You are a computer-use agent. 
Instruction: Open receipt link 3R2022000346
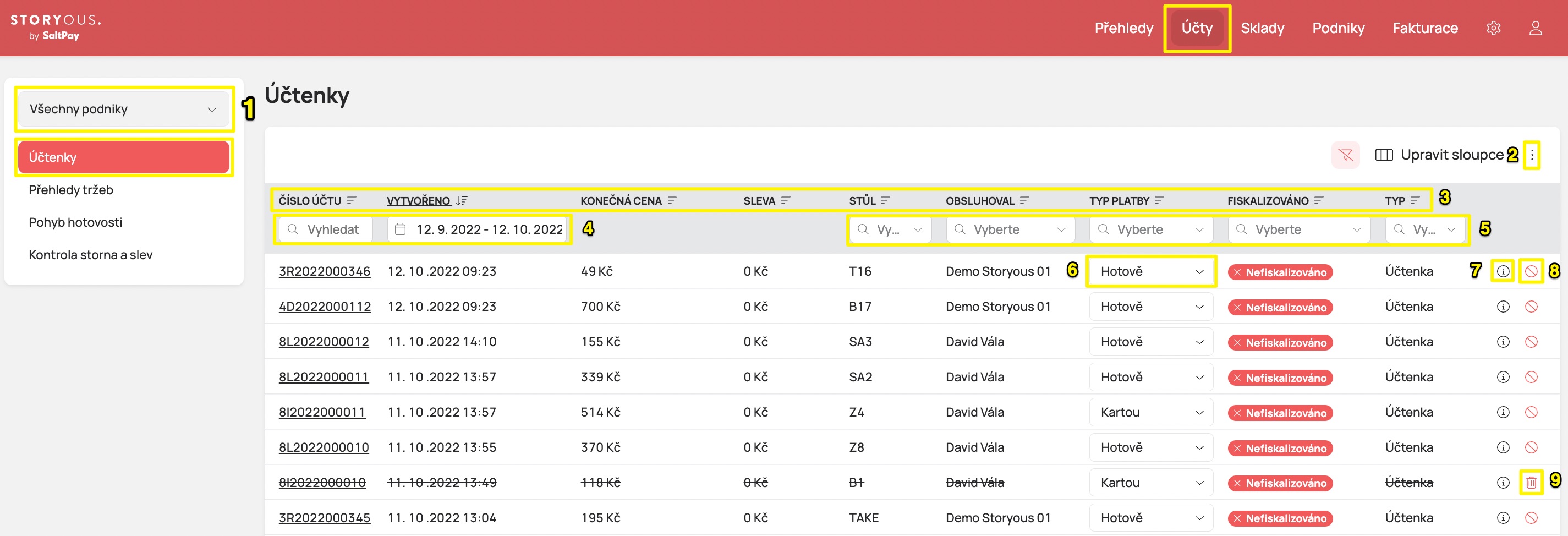click(x=325, y=271)
